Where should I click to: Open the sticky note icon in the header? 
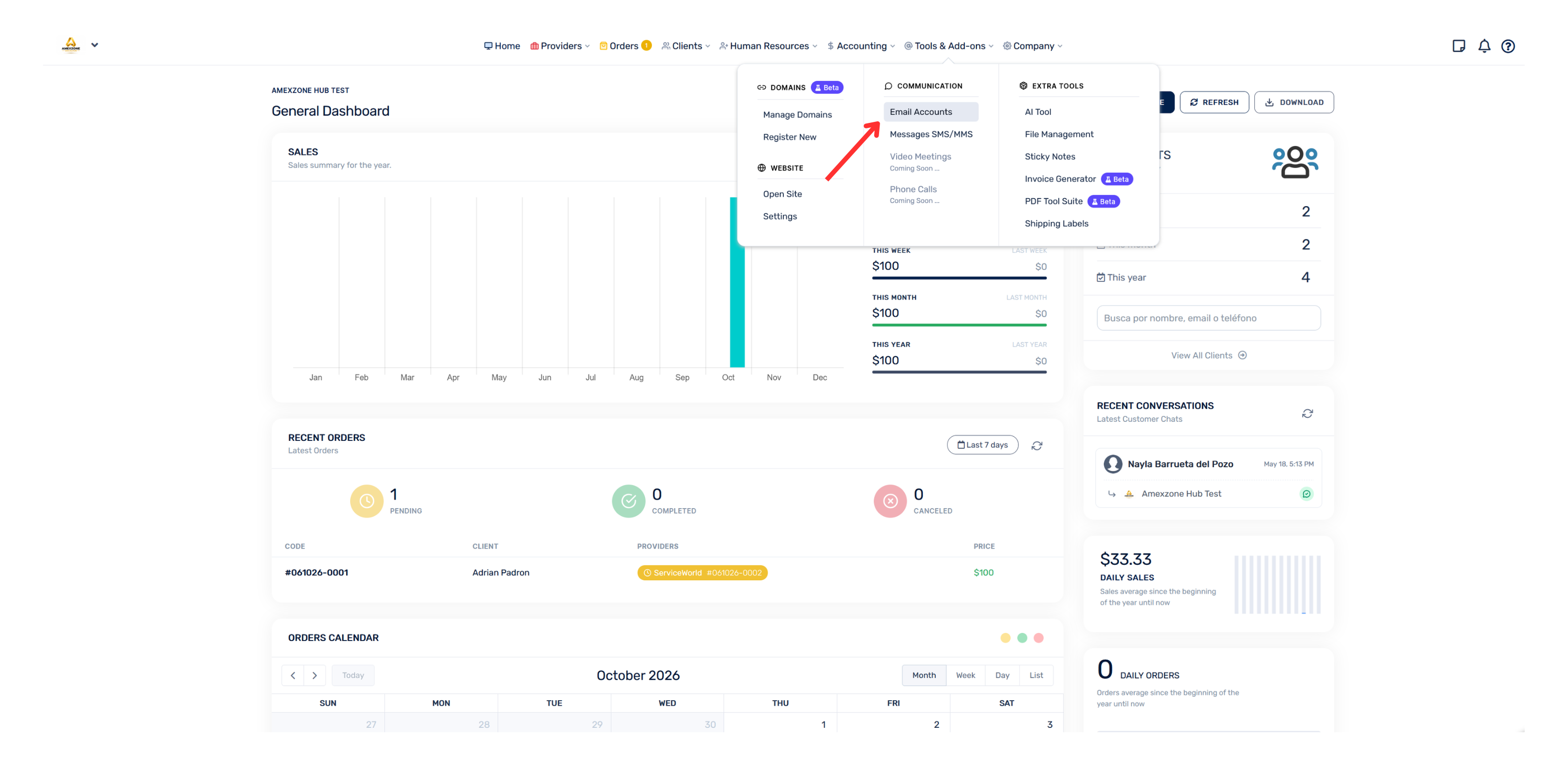[1459, 46]
